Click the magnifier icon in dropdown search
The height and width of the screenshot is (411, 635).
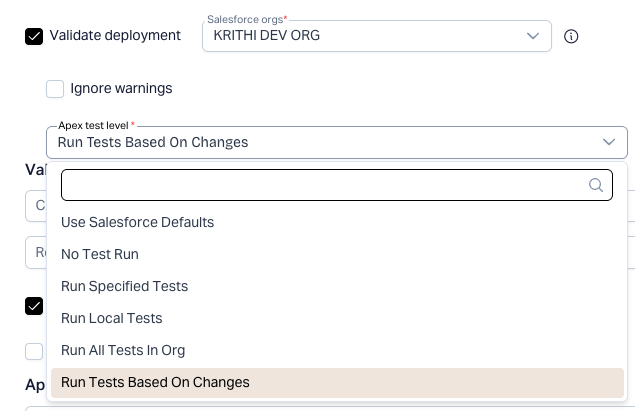(x=596, y=185)
